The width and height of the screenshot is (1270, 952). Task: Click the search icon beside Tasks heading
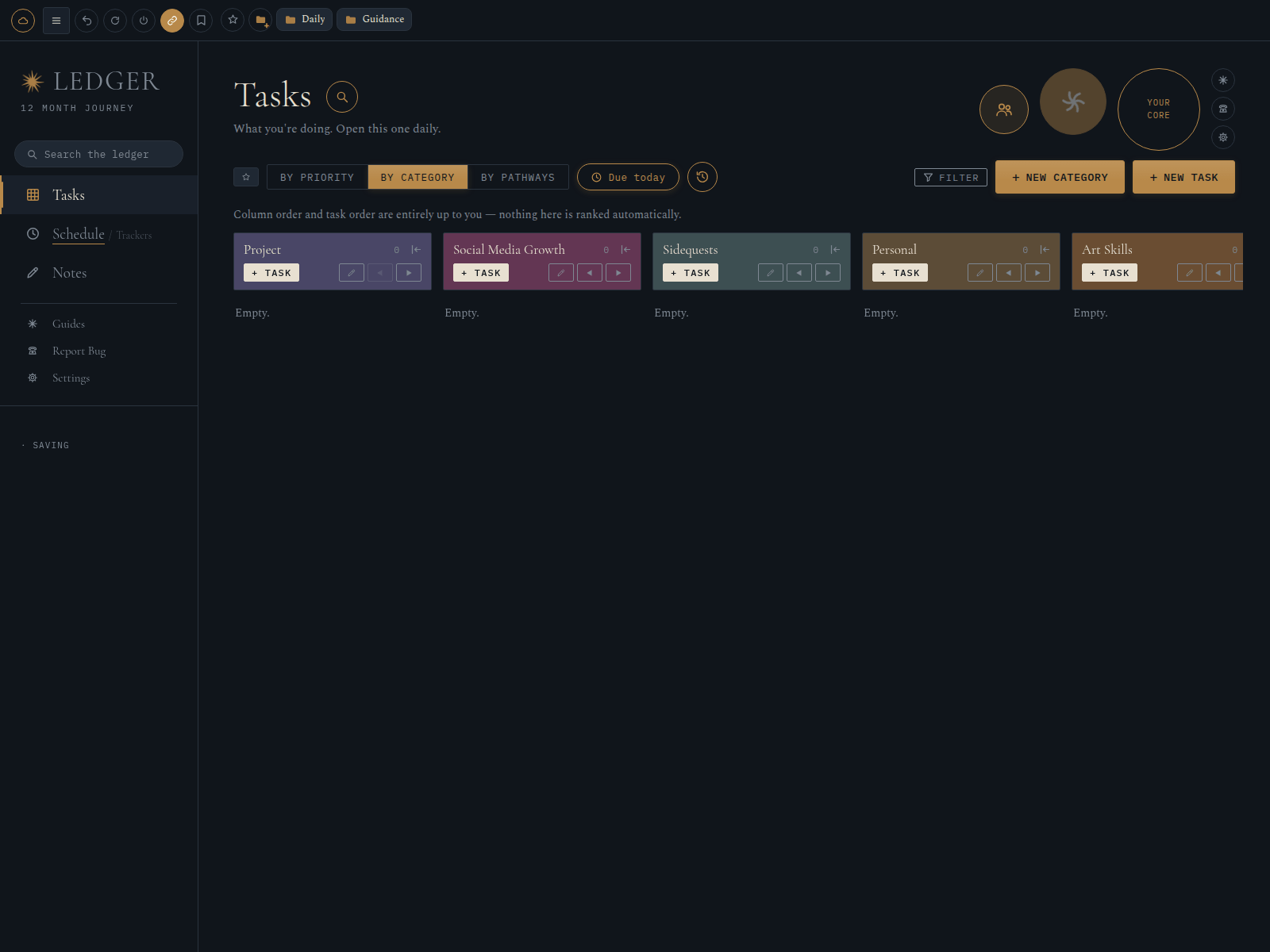click(x=342, y=97)
